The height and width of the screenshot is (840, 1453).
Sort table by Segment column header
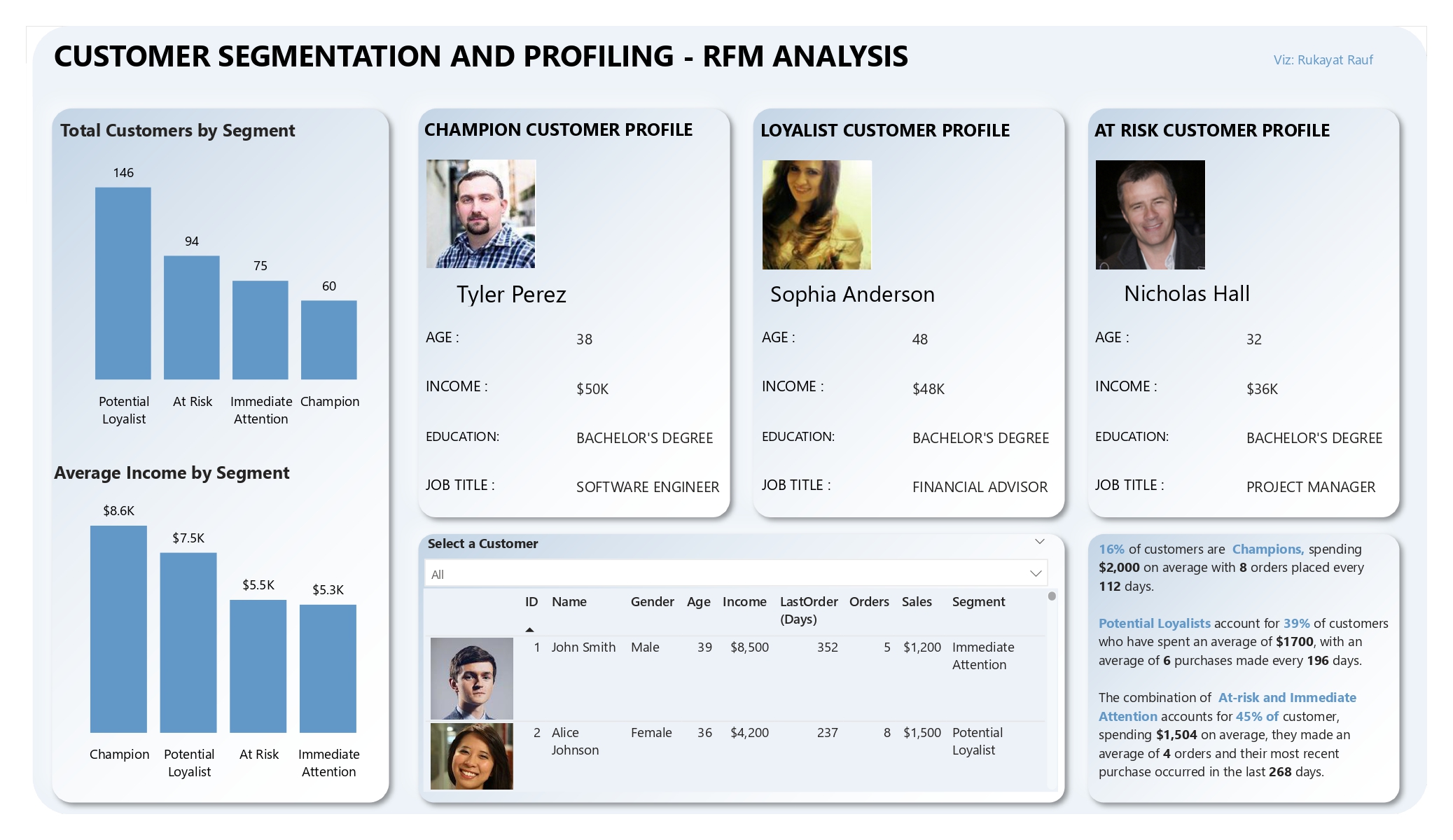pos(978,602)
